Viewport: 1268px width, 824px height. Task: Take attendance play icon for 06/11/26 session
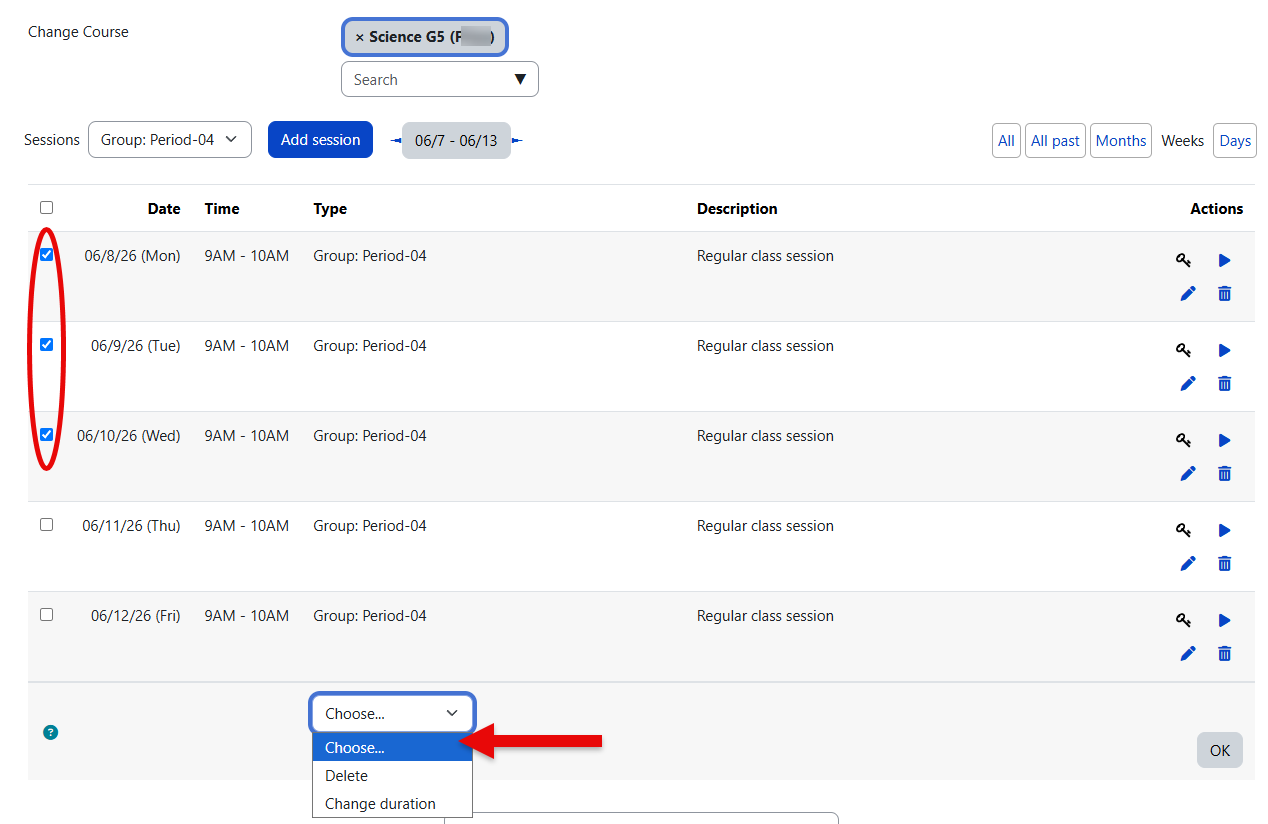(x=1224, y=530)
